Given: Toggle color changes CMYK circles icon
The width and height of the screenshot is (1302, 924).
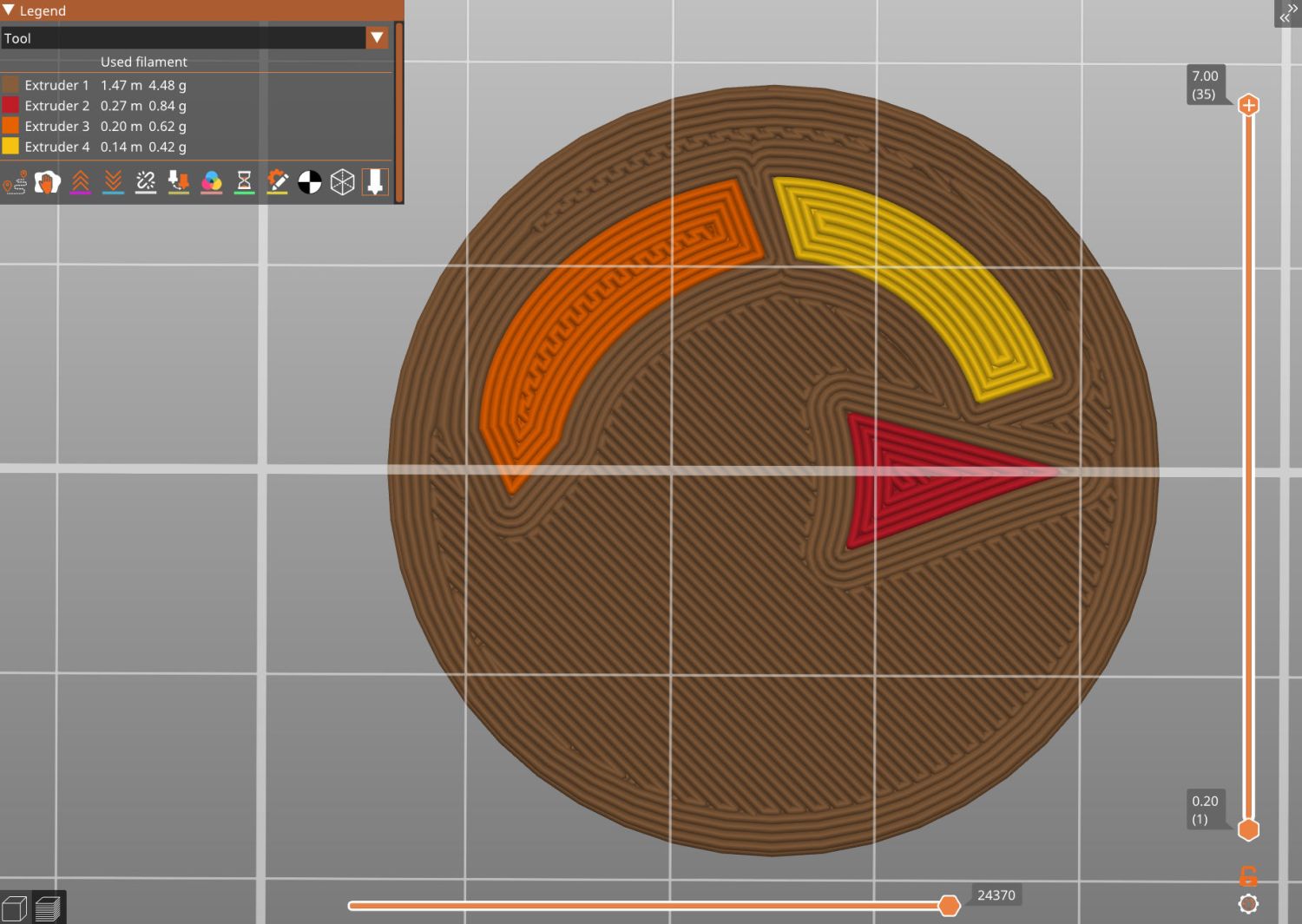Looking at the screenshot, I should [x=212, y=182].
